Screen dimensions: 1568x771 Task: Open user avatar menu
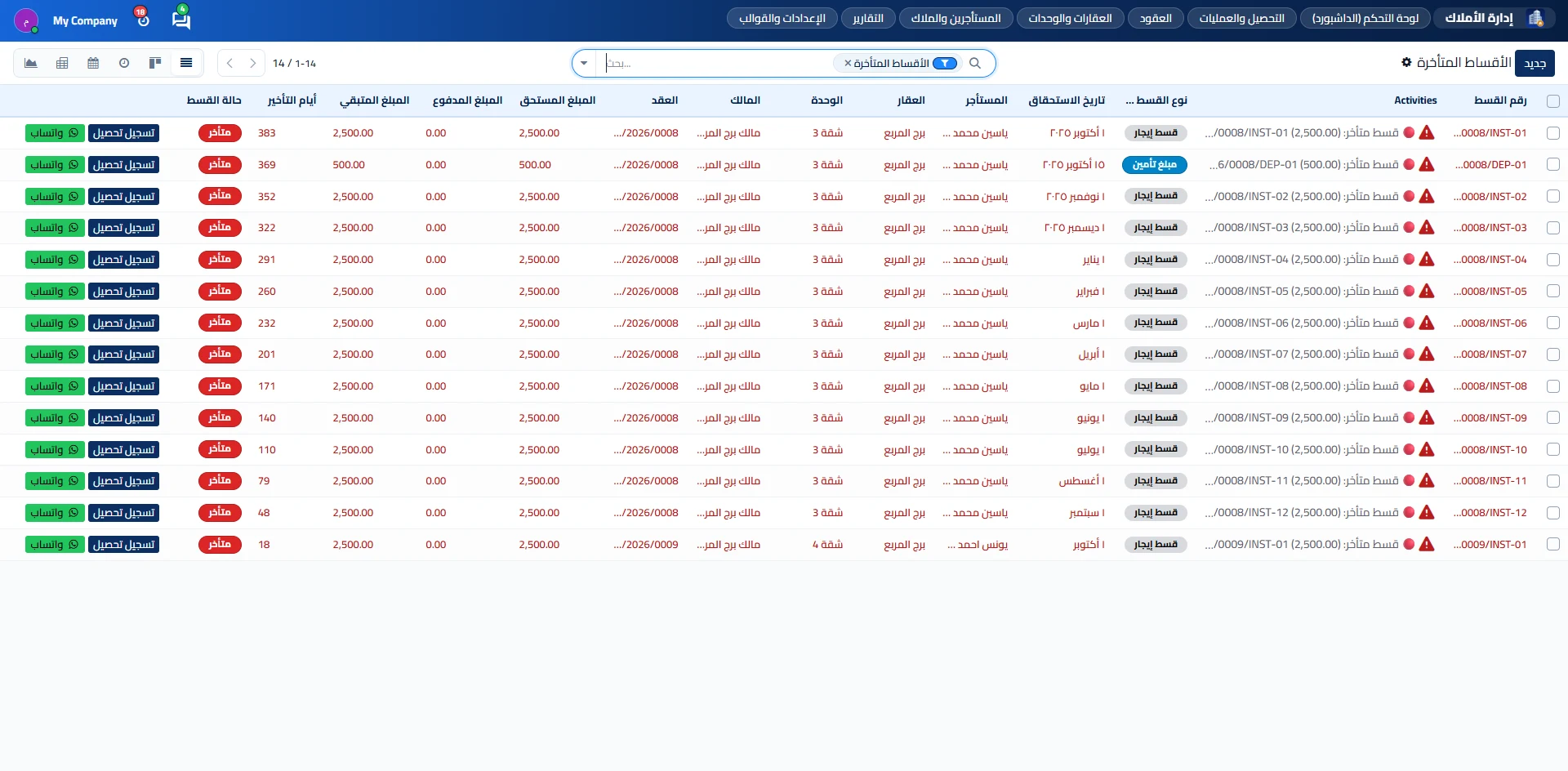[26, 20]
